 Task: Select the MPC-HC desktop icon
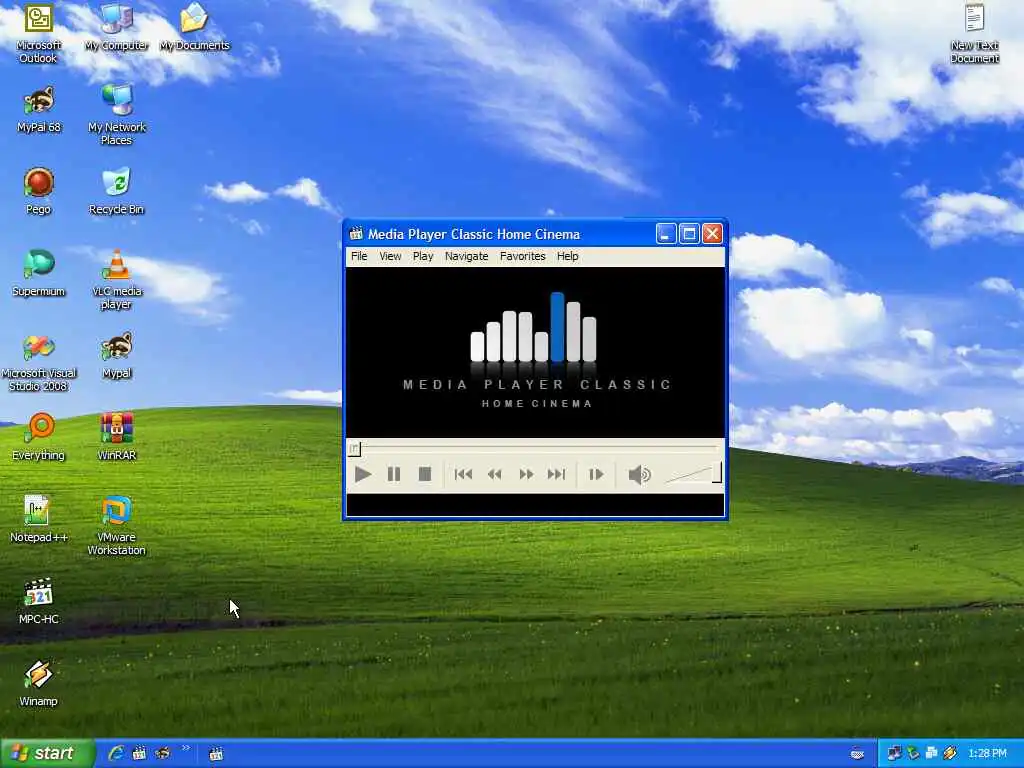39,601
